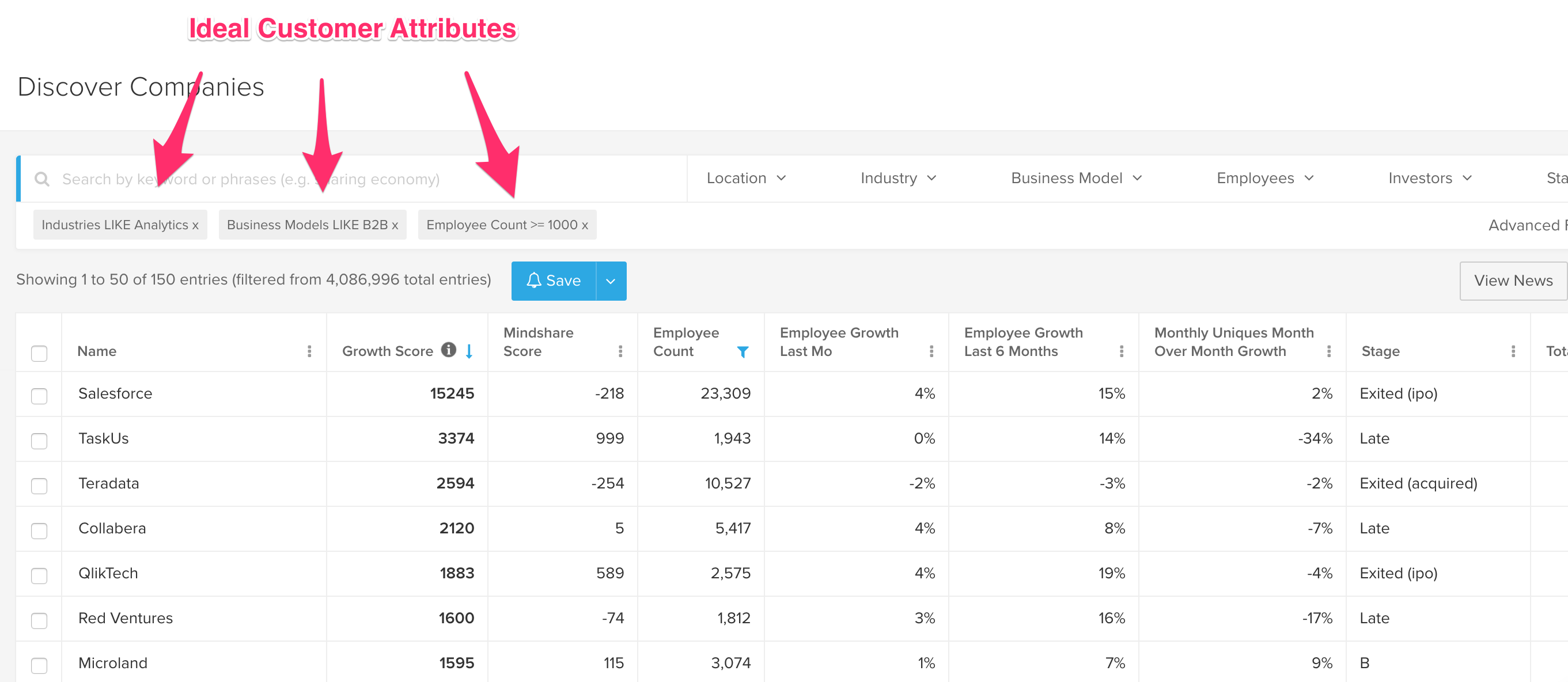
Task: Check the Microland row checkbox
Action: 39,666
